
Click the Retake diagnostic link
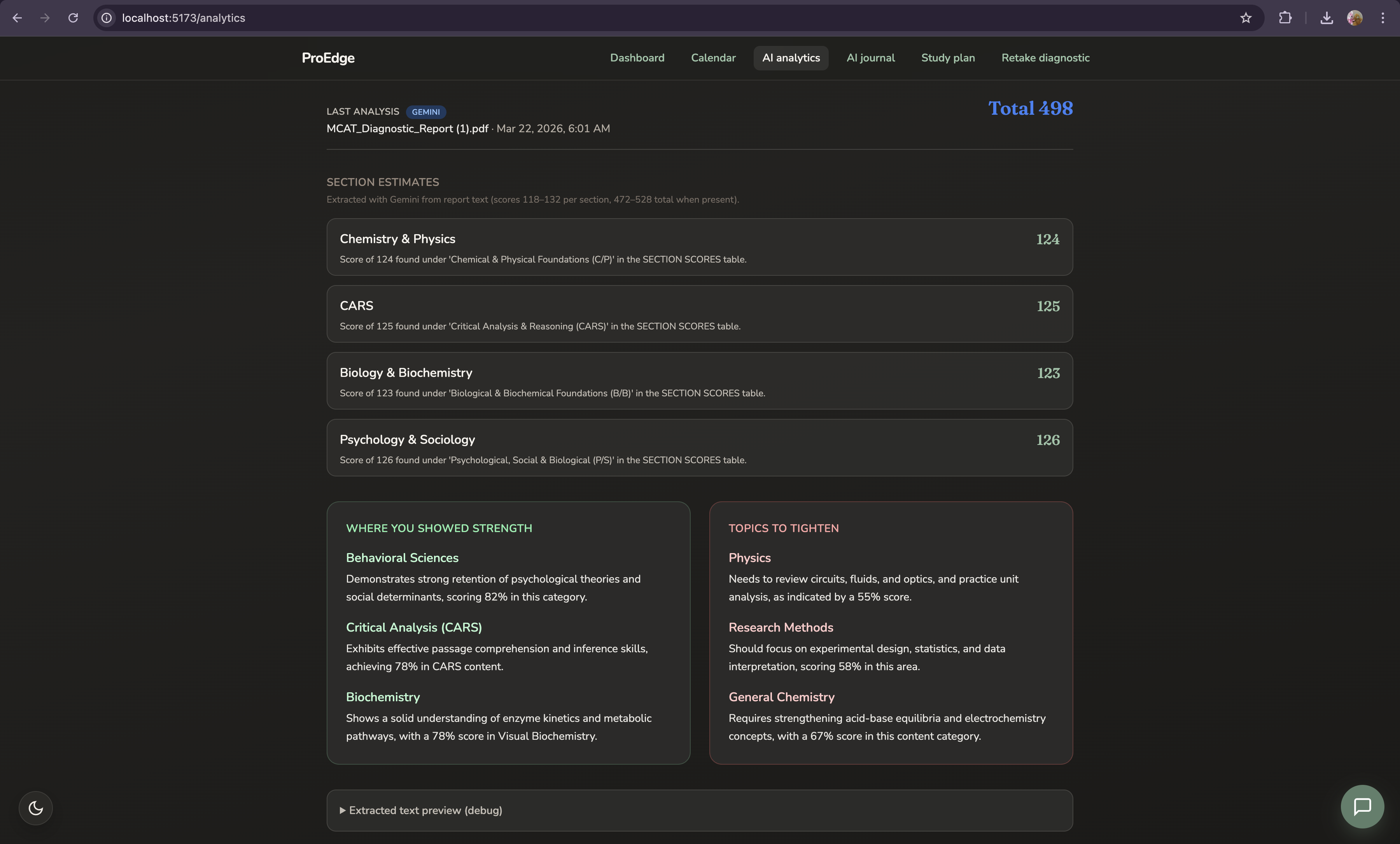pos(1045,58)
